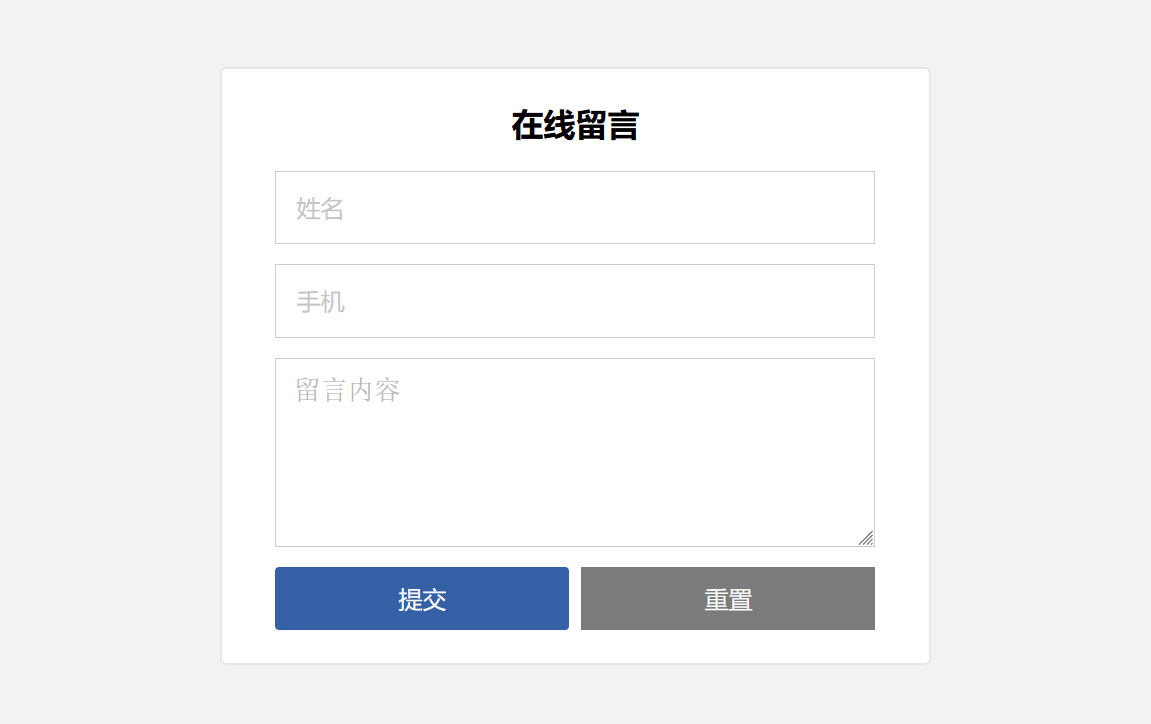Focus the 姓名 name input field
The image size is (1151, 724).
575,208
